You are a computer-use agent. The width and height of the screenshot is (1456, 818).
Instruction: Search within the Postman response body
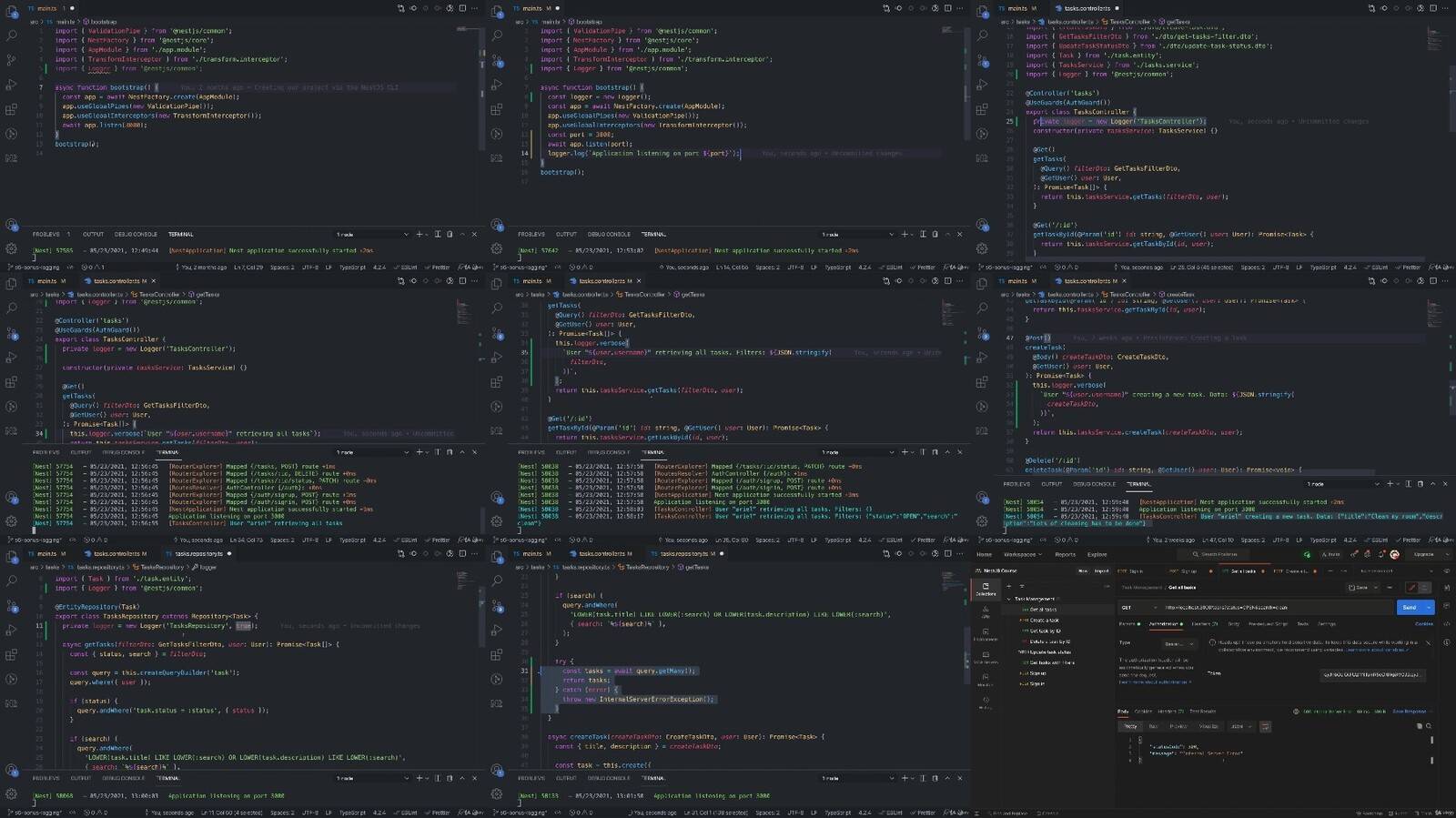pos(1429,726)
